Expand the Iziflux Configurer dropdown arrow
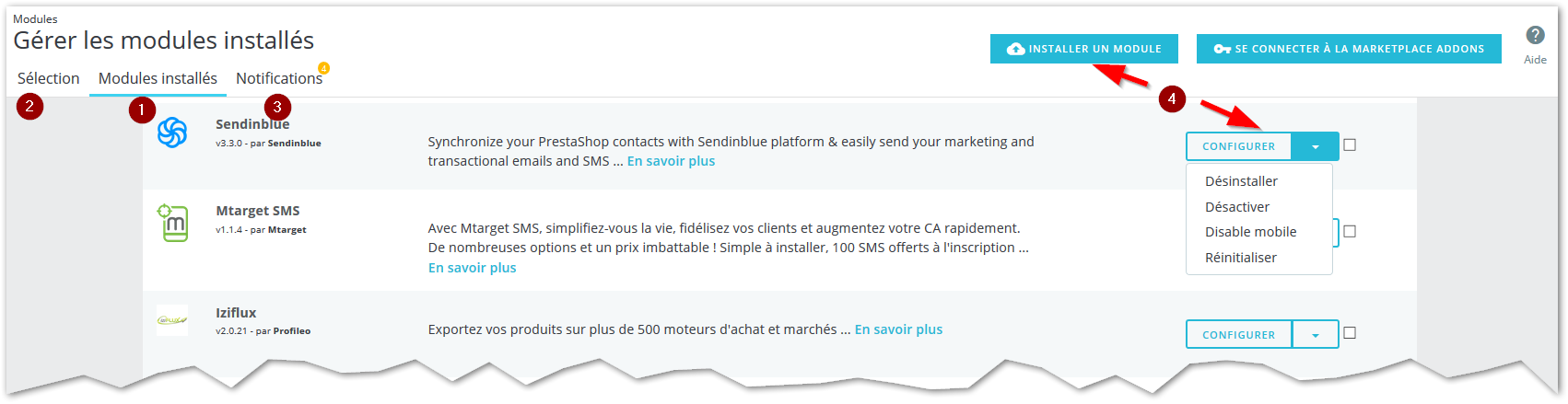Viewport: 1568px width, 404px height. coord(1316,335)
